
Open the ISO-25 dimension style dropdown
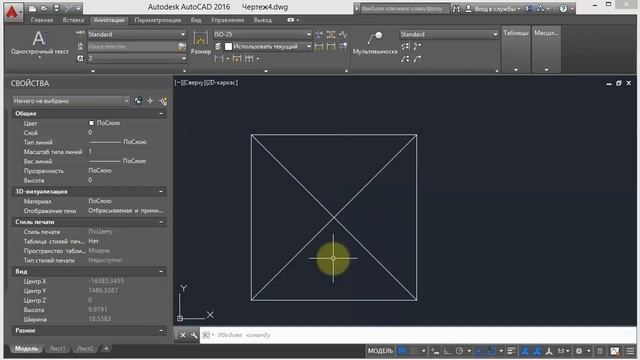[x=262, y=35]
